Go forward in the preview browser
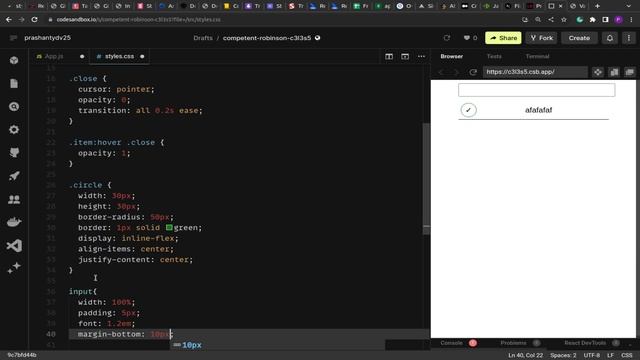640x360 pixels. [456, 72]
